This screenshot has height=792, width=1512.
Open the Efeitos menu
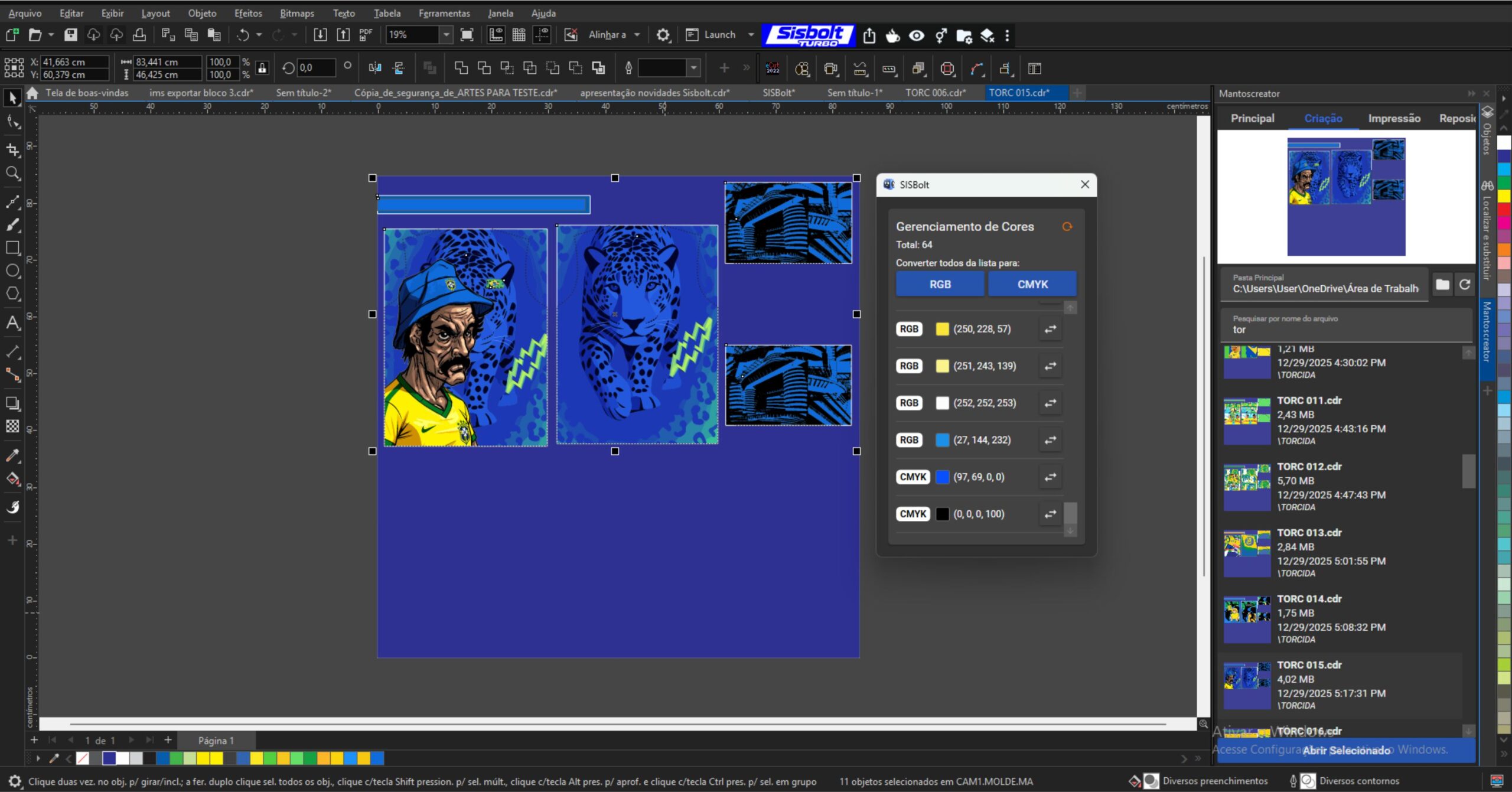point(247,13)
